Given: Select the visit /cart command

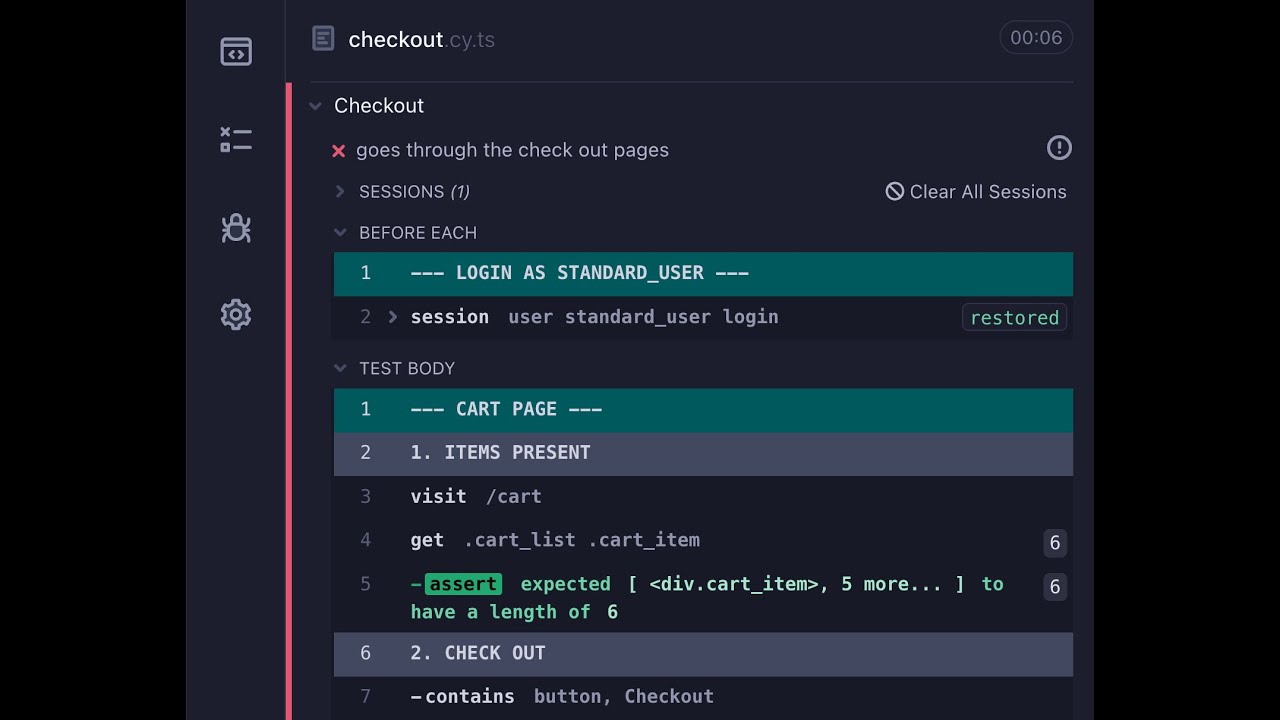Looking at the screenshot, I should click(476, 496).
